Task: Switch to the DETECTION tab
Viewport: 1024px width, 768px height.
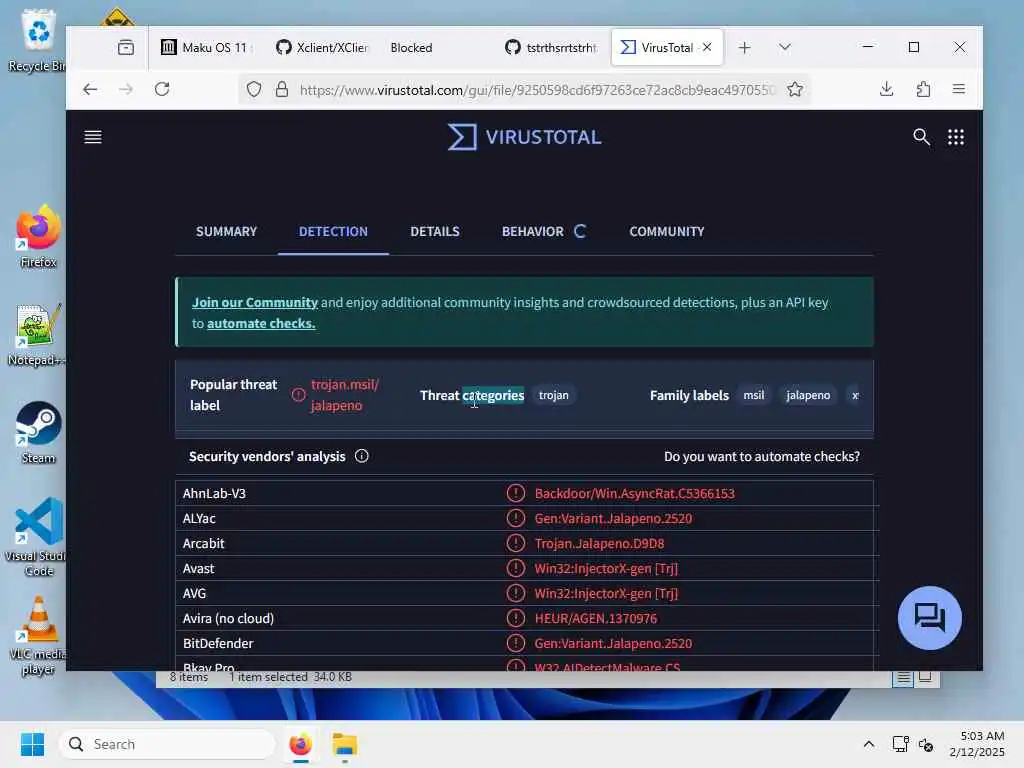Action: pos(333,231)
